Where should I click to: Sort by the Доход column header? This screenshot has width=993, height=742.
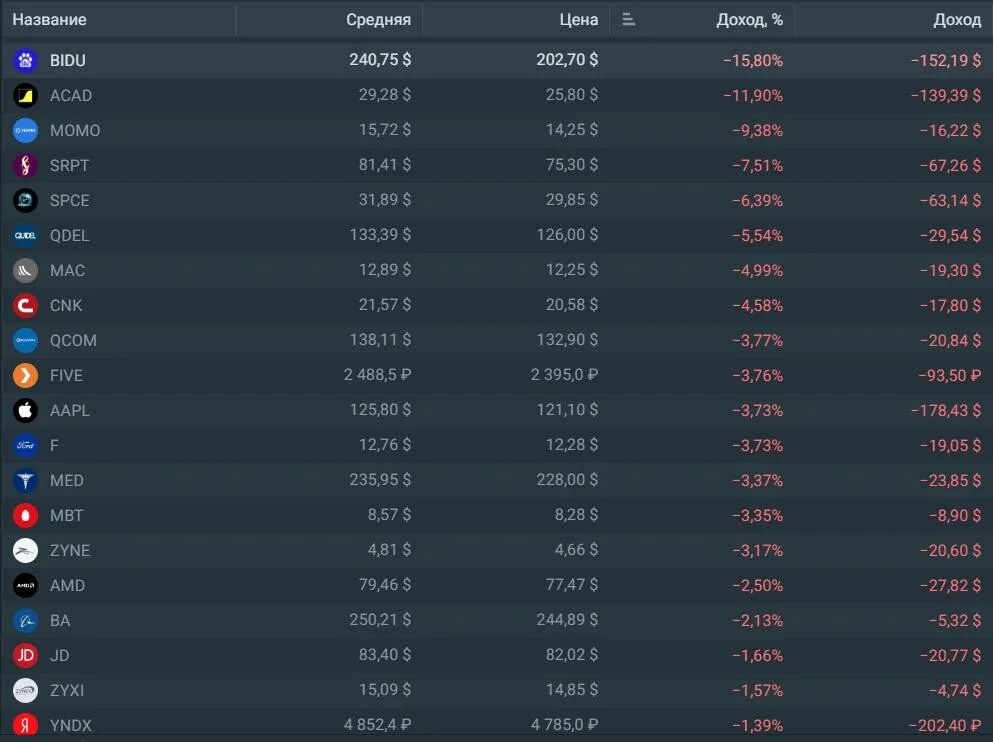[957, 20]
